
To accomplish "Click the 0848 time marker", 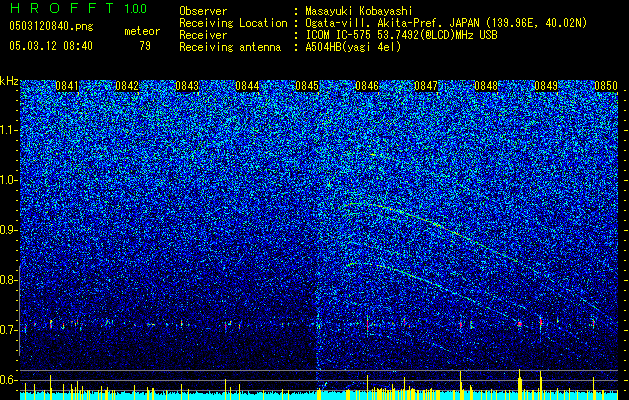I will coord(486,86).
